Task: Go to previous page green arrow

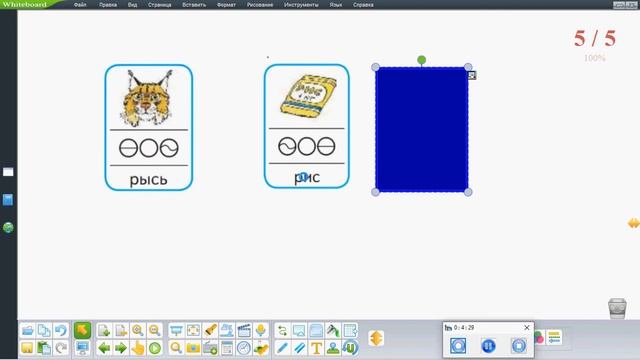Action: pyautogui.click(x=104, y=348)
